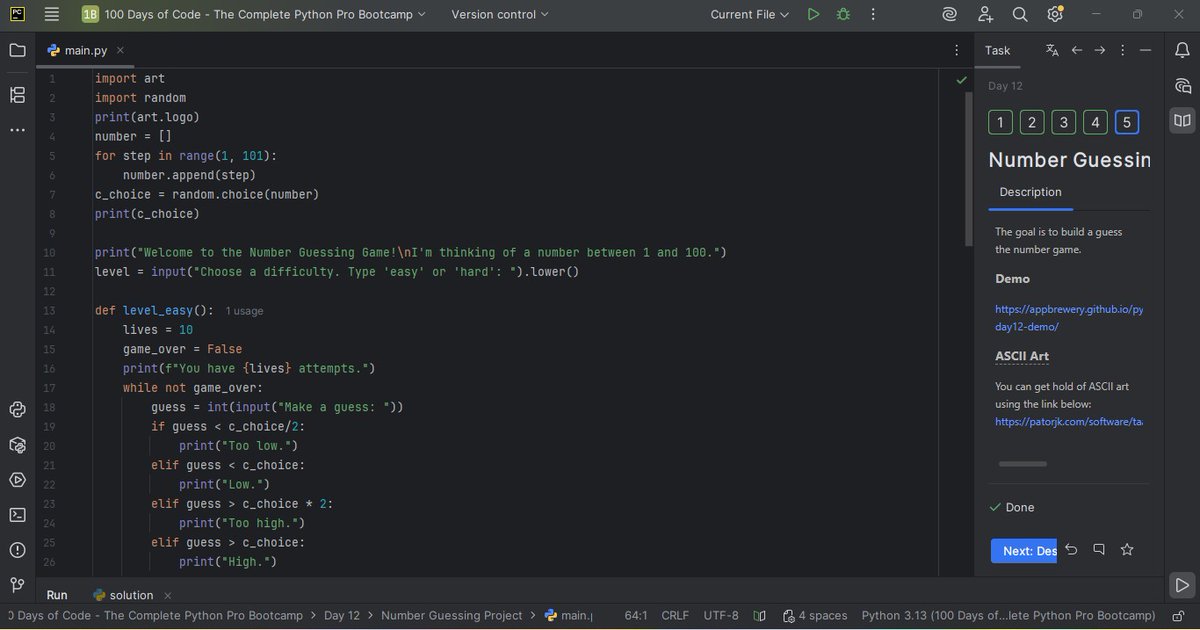Click Day 12 breadcrumb in navigation bar
Screen dimensions: 1200x630
(x=342, y=616)
